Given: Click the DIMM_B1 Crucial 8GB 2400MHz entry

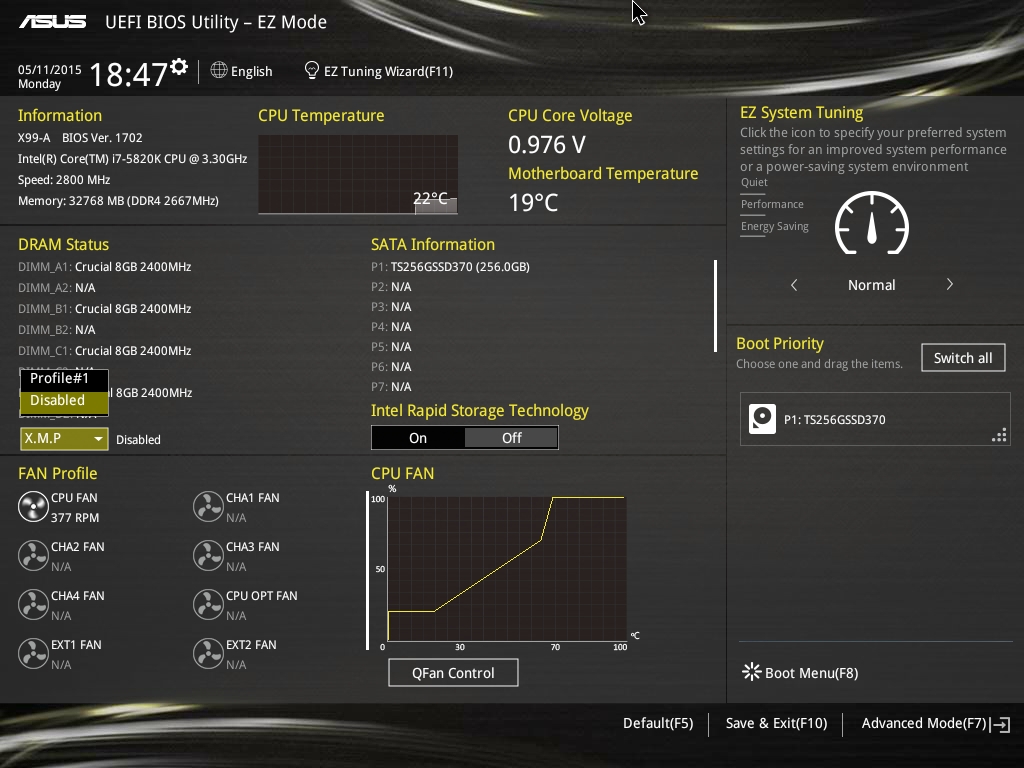Looking at the screenshot, I should pos(104,308).
